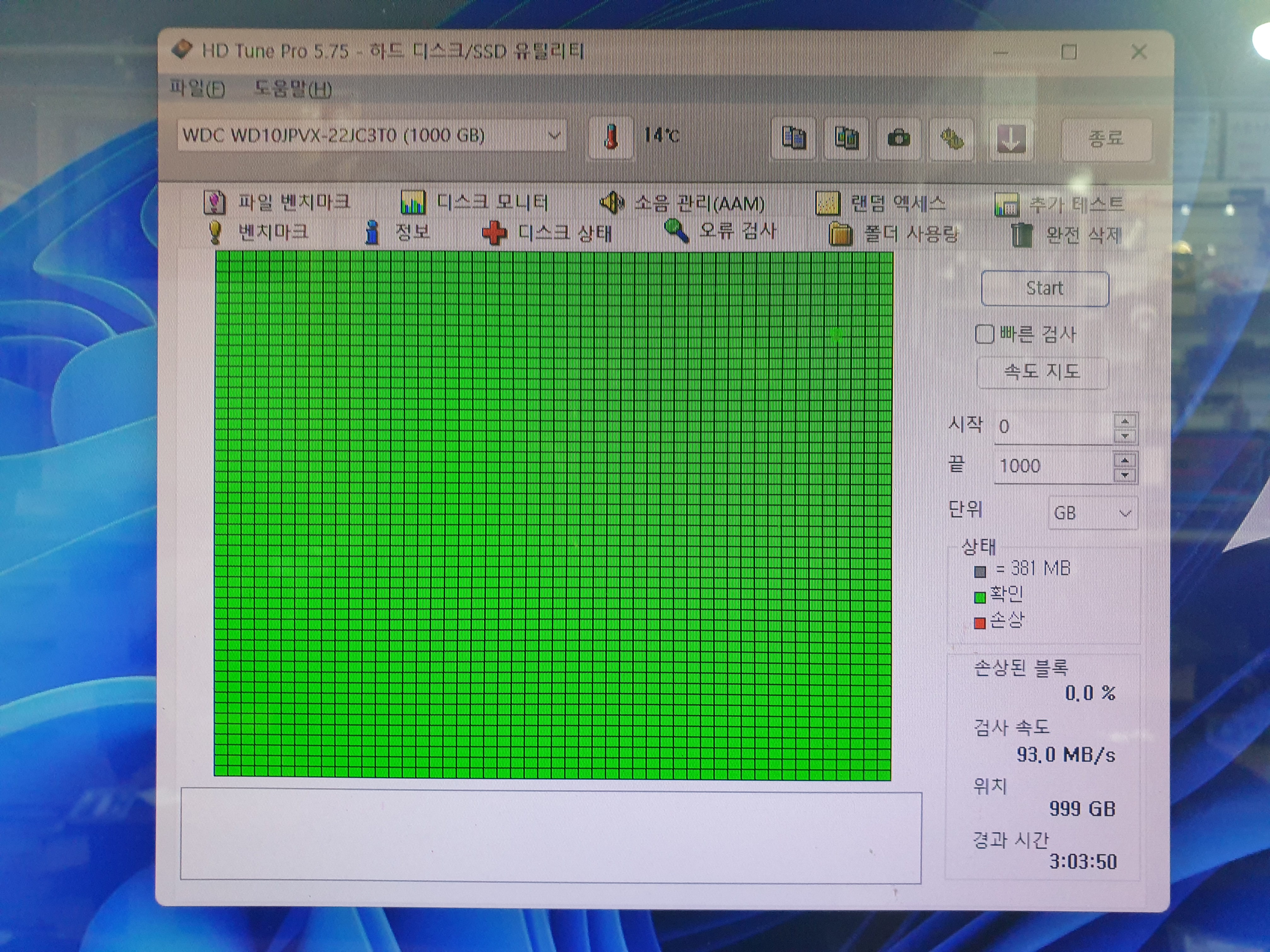Click the copy text to clipboard icon
This screenshot has height=952, width=1270.
[794, 138]
